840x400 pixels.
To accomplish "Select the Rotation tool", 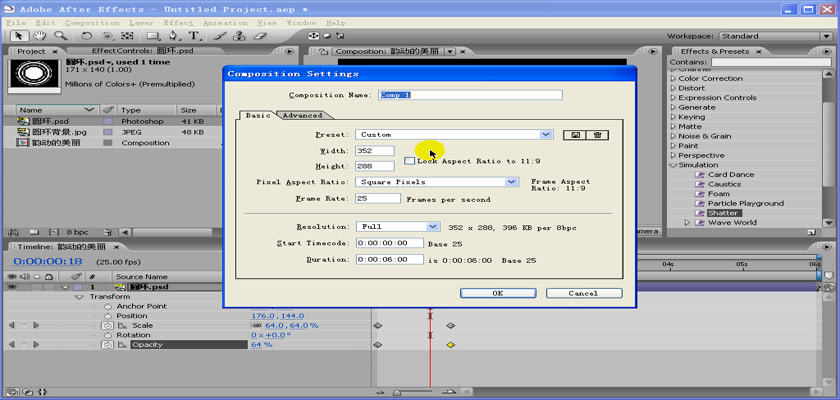I will click(86, 36).
